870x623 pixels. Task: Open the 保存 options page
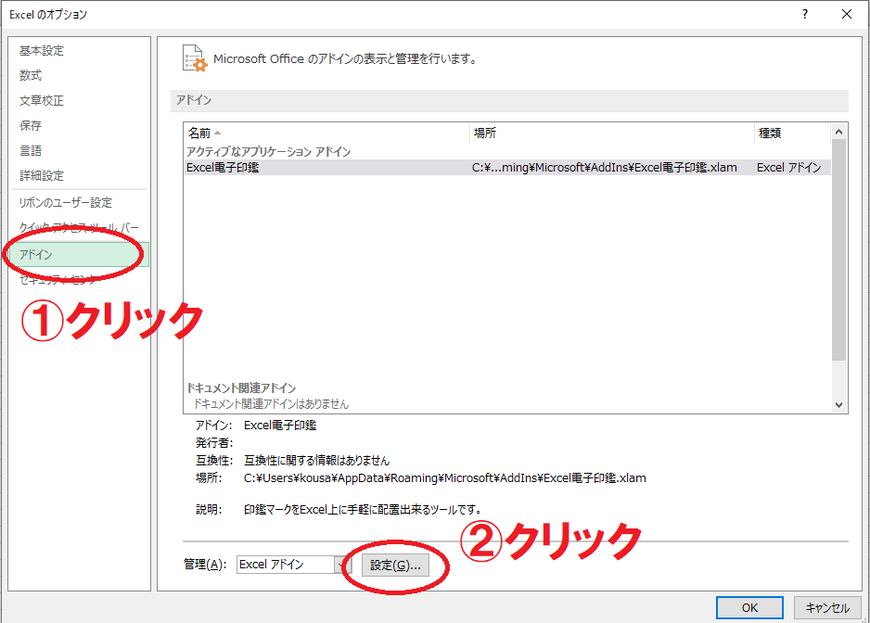(x=31, y=126)
